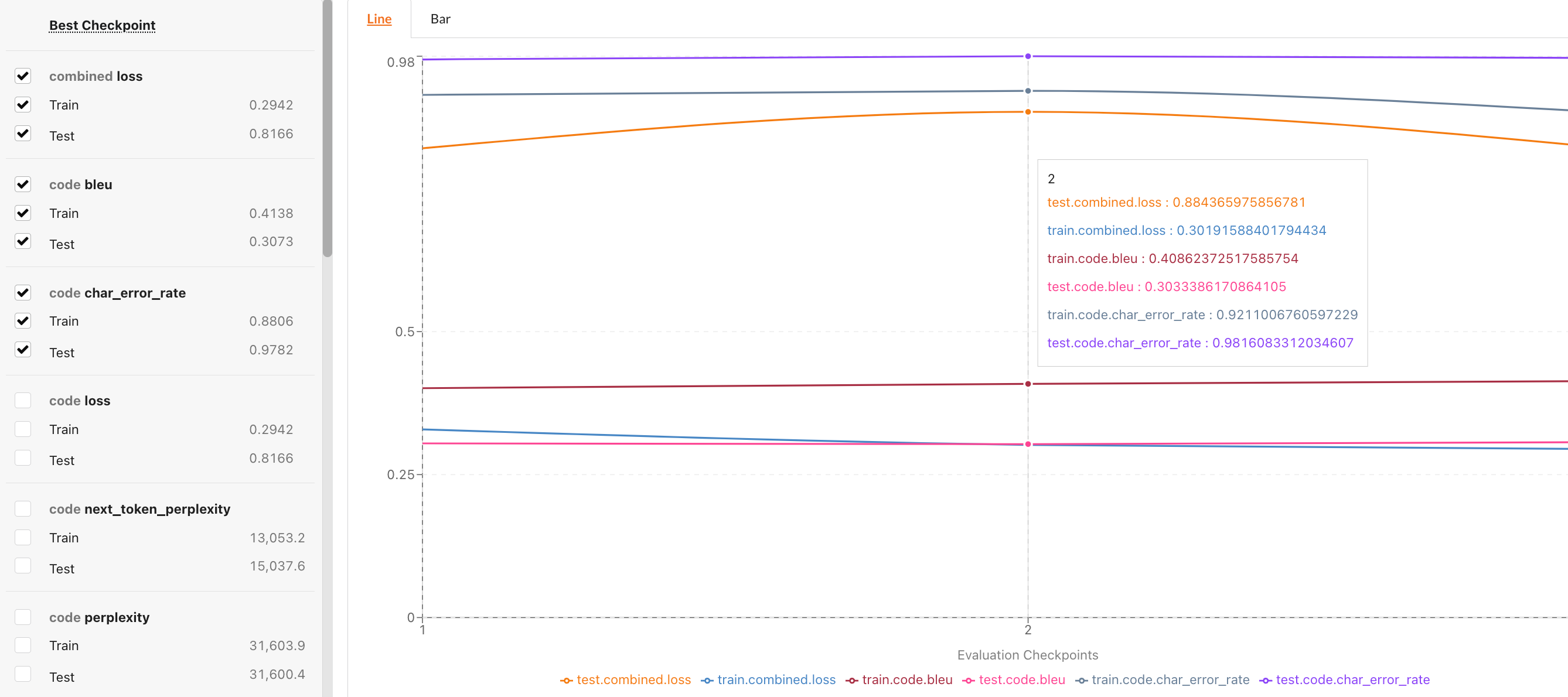Click test.code.char_error_rate legend label

[1352, 680]
